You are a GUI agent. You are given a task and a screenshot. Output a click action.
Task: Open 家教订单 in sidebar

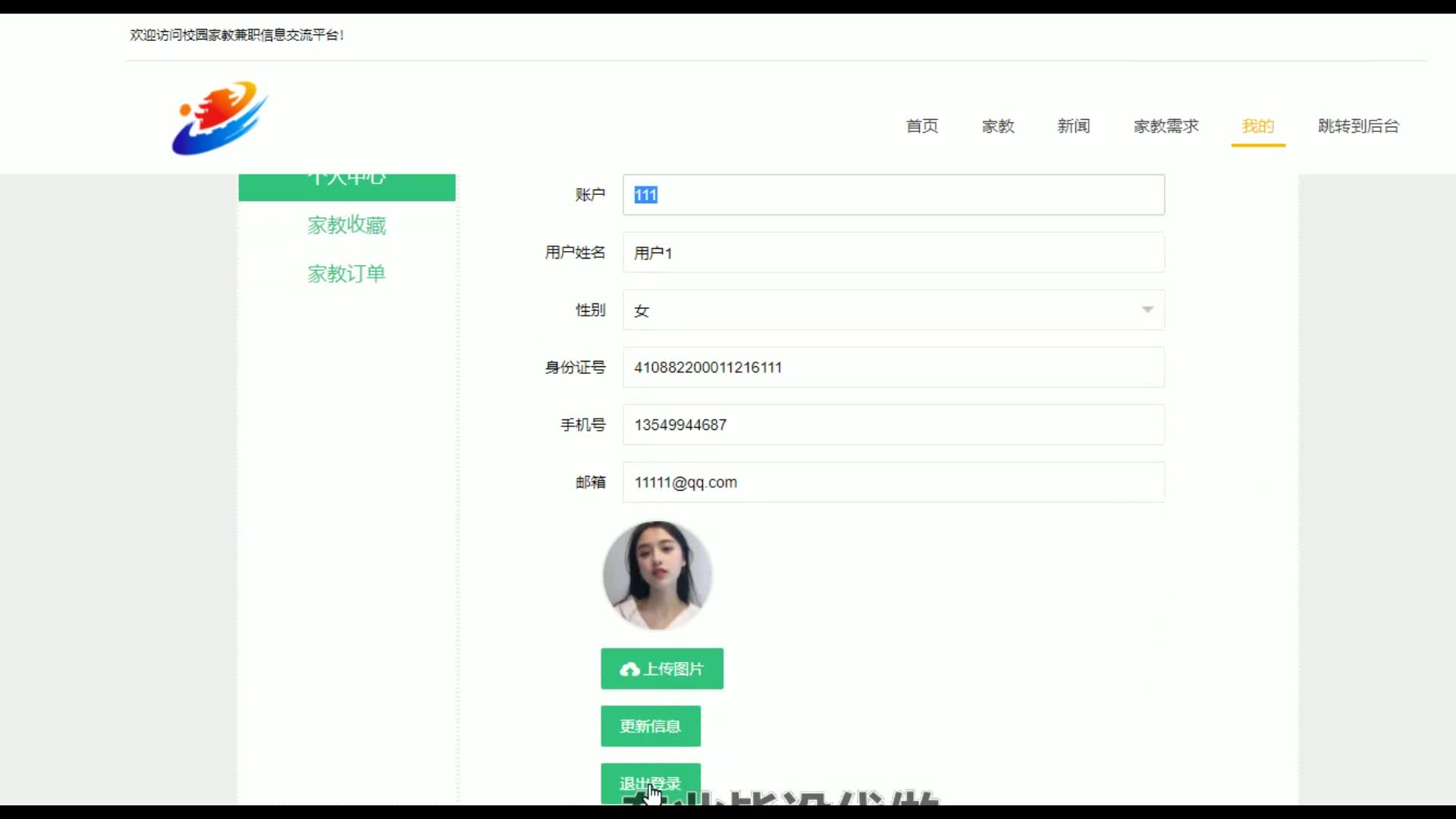pyautogui.click(x=347, y=274)
